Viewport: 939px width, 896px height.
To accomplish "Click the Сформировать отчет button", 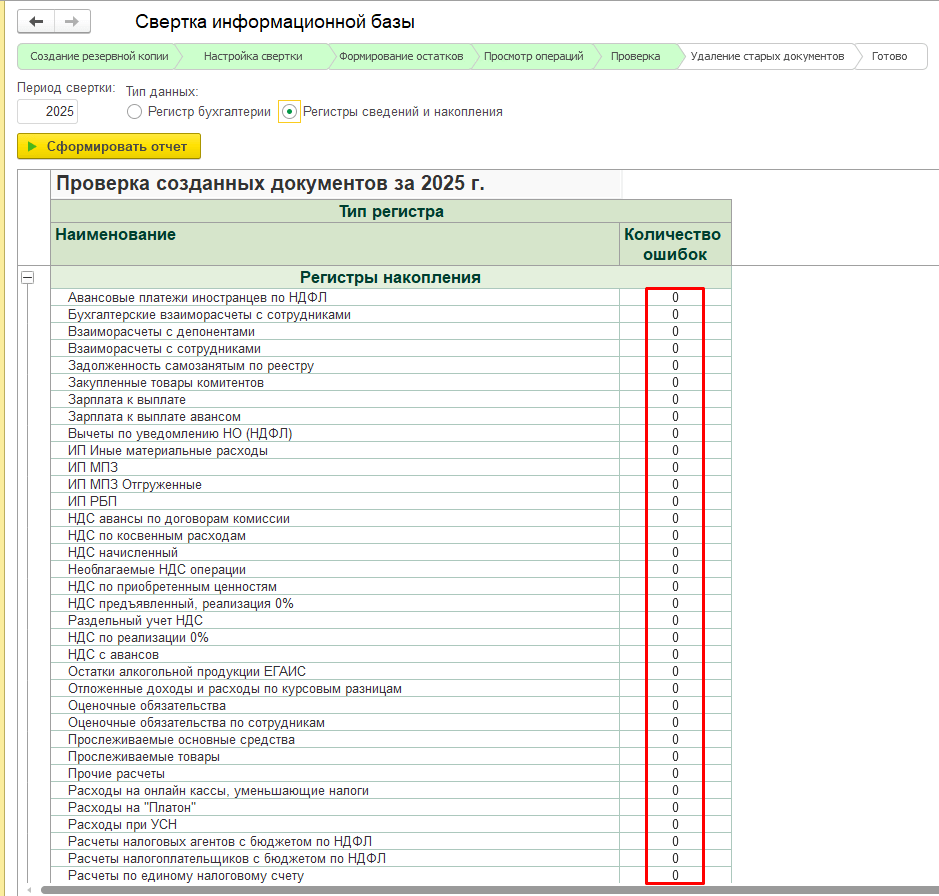I will (x=109, y=147).
